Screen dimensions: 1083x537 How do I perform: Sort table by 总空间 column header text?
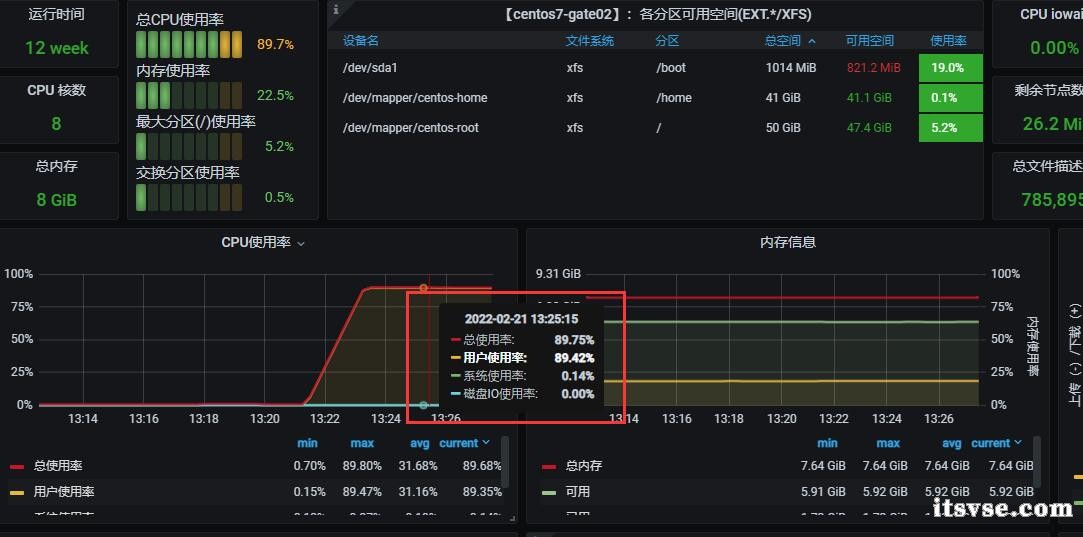tap(783, 41)
